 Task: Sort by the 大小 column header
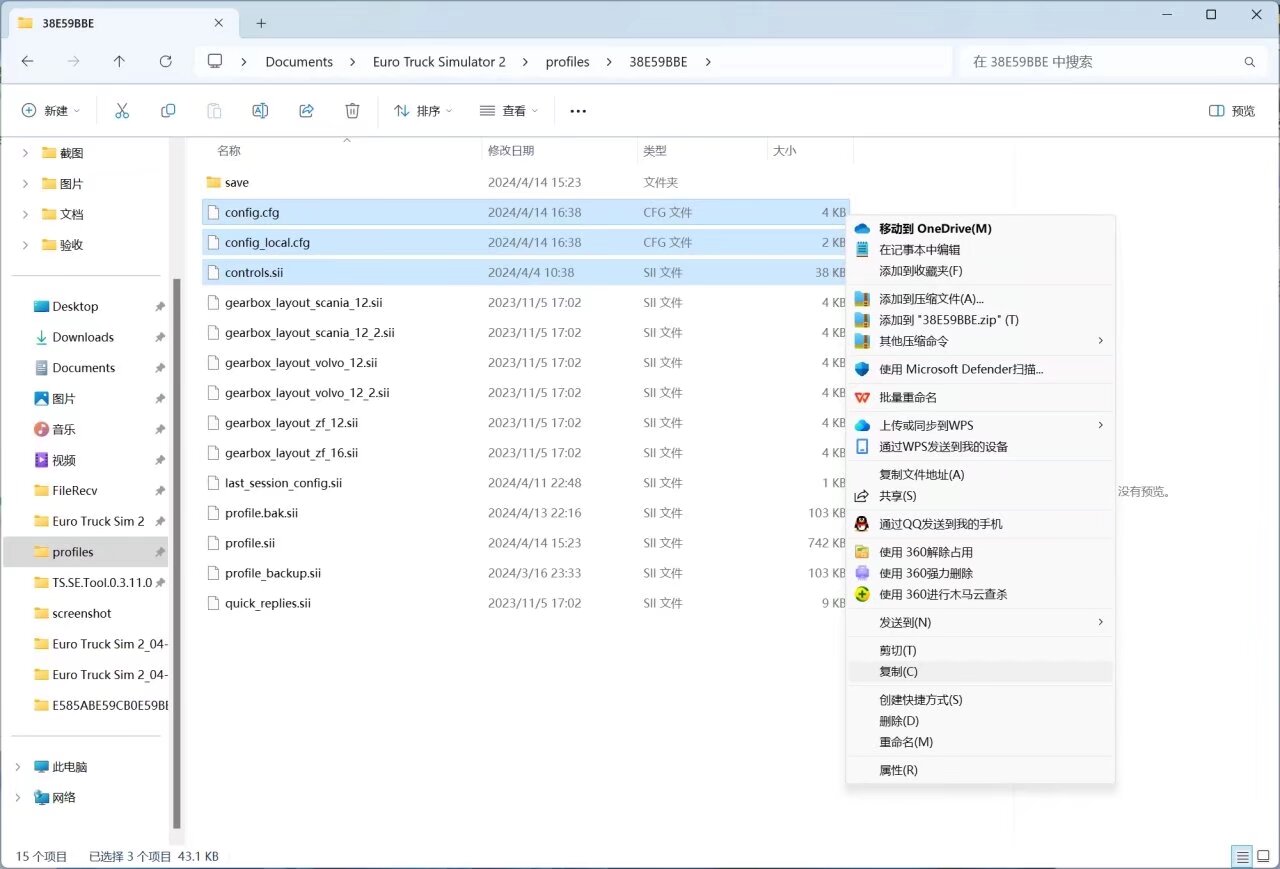coord(784,151)
